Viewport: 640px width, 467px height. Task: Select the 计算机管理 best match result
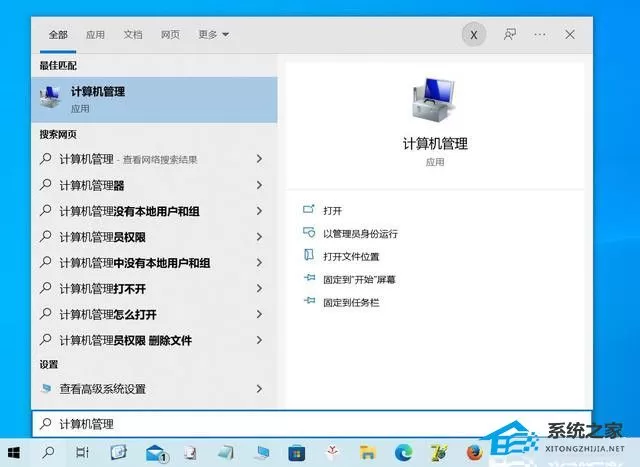[154, 100]
